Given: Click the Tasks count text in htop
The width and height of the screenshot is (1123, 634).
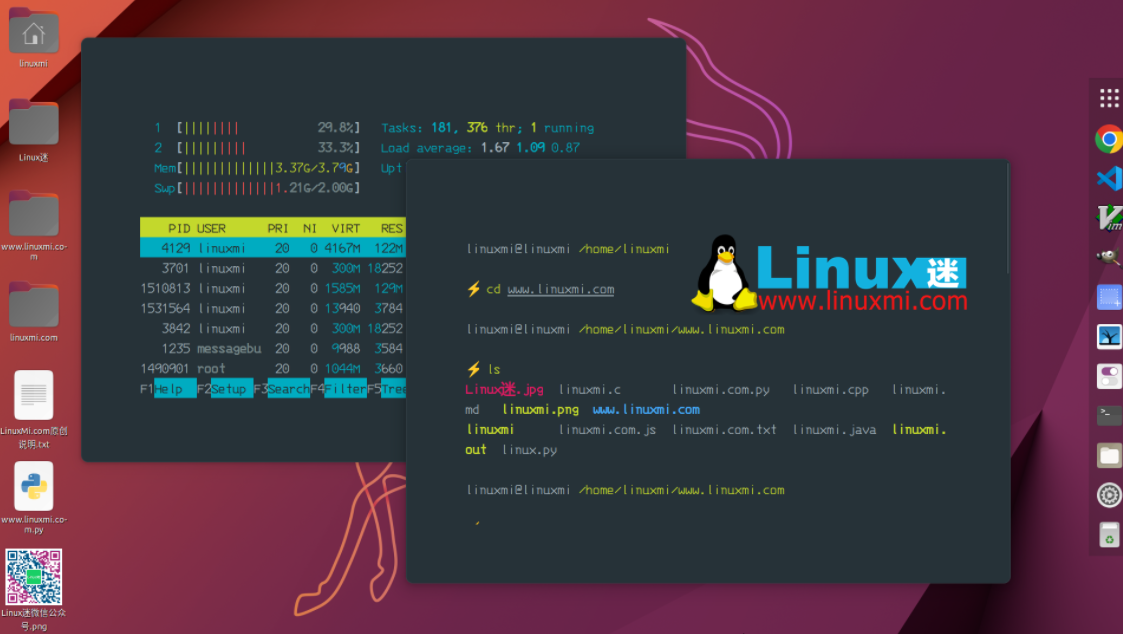Looking at the screenshot, I should [x=487, y=128].
